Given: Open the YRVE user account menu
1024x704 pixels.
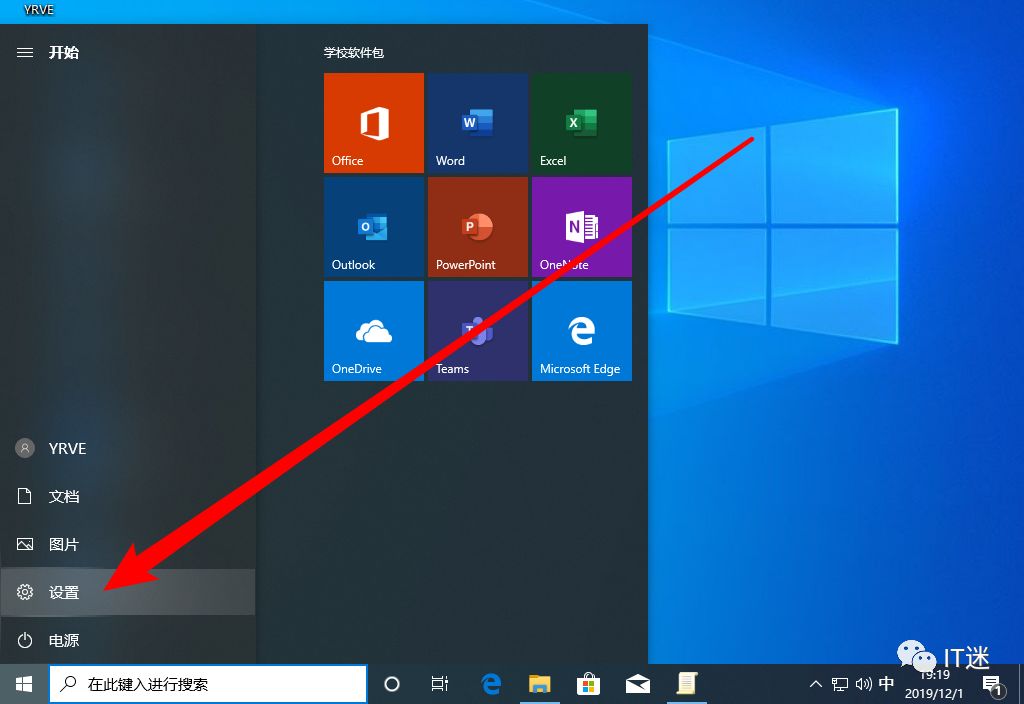Looking at the screenshot, I should pyautogui.click(x=127, y=448).
